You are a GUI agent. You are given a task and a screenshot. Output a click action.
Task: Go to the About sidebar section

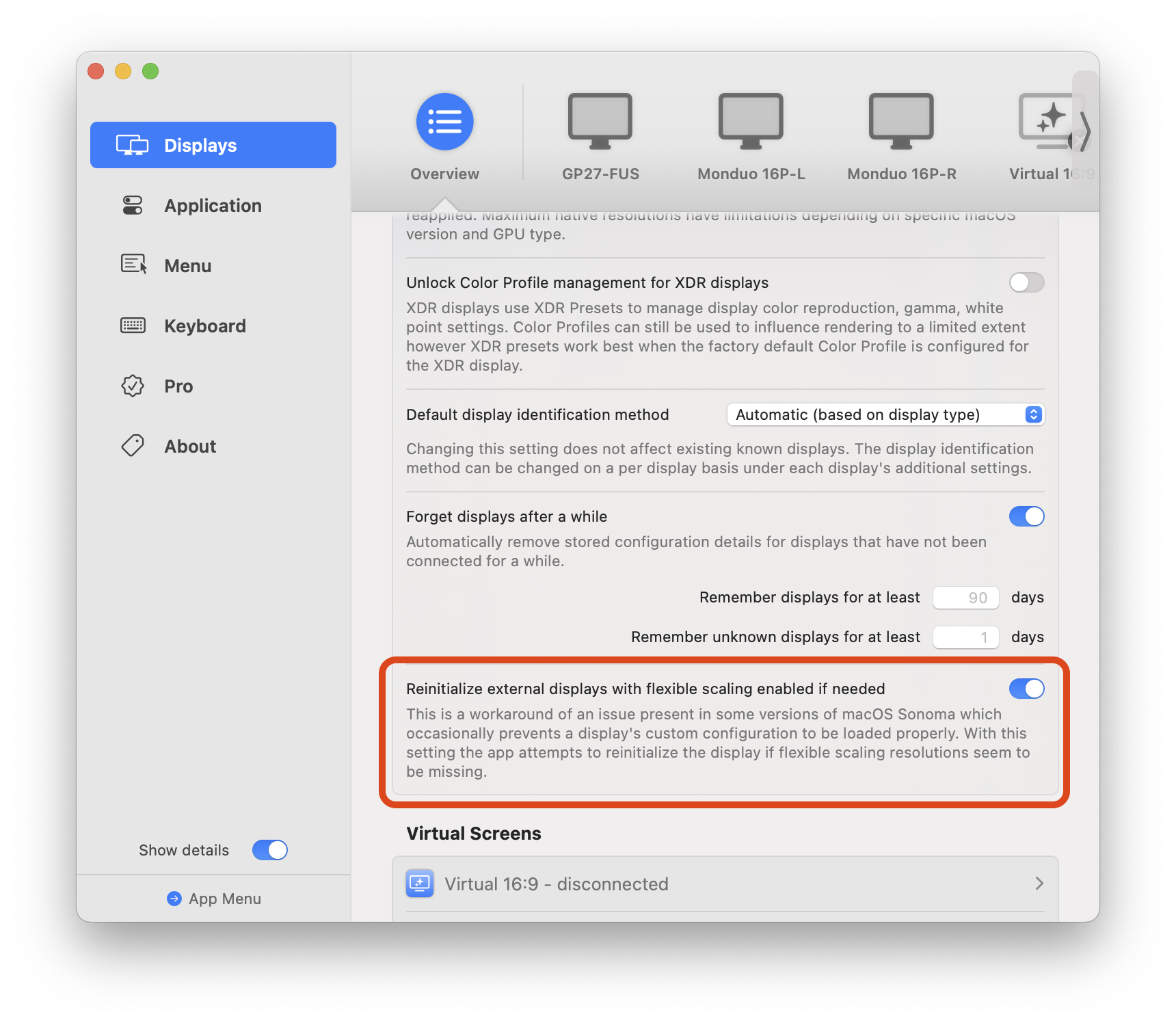pyautogui.click(x=190, y=447)
